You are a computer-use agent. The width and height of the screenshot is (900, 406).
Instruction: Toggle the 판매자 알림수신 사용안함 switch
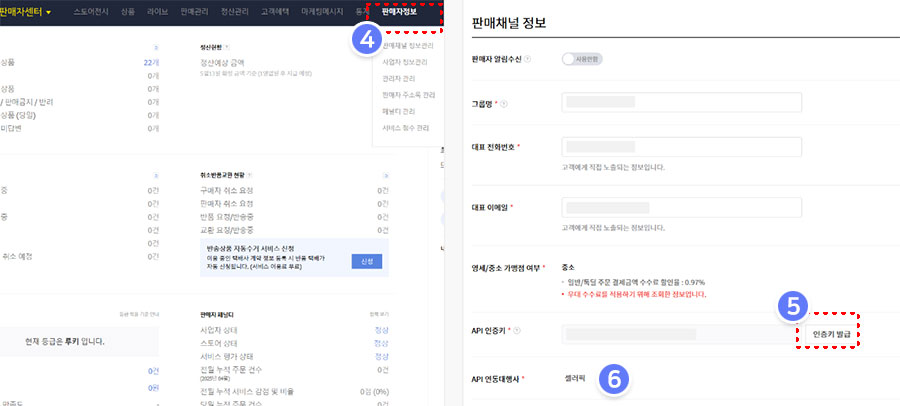582,59
